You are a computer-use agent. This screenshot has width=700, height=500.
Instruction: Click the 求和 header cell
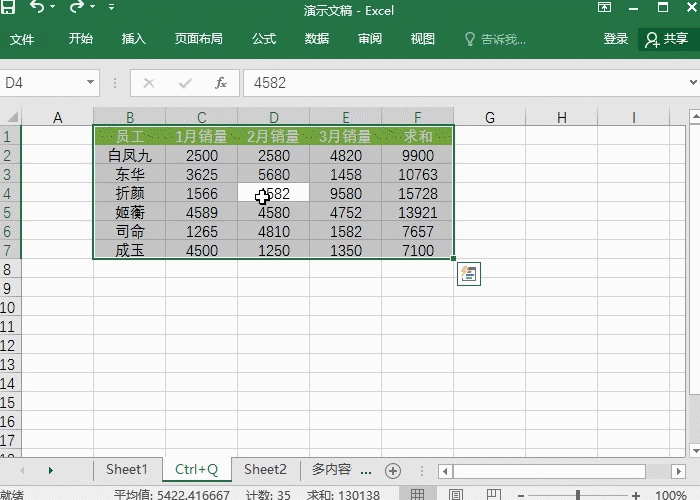[x=417, y=136]
